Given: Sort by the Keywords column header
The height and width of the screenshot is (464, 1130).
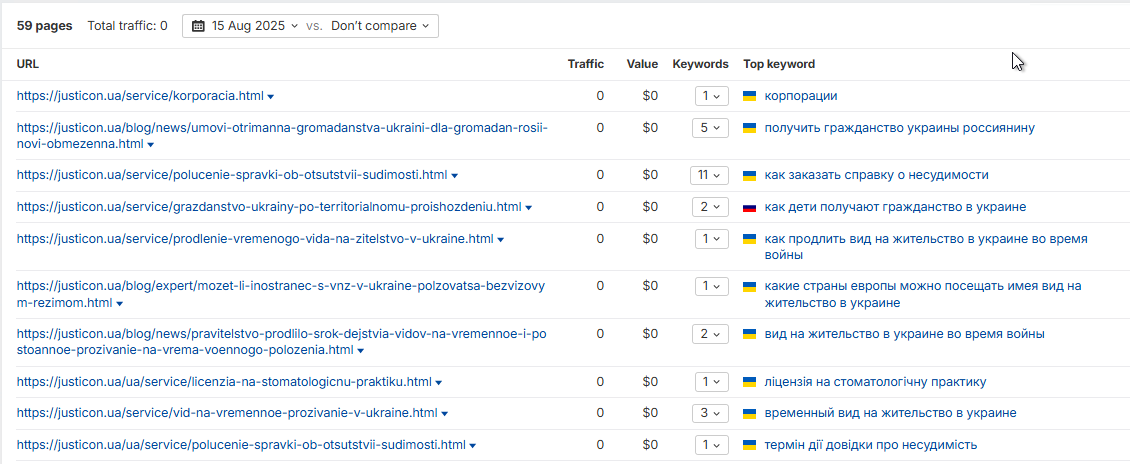Looking at the screenshot, I should click(x=700, y=64).
